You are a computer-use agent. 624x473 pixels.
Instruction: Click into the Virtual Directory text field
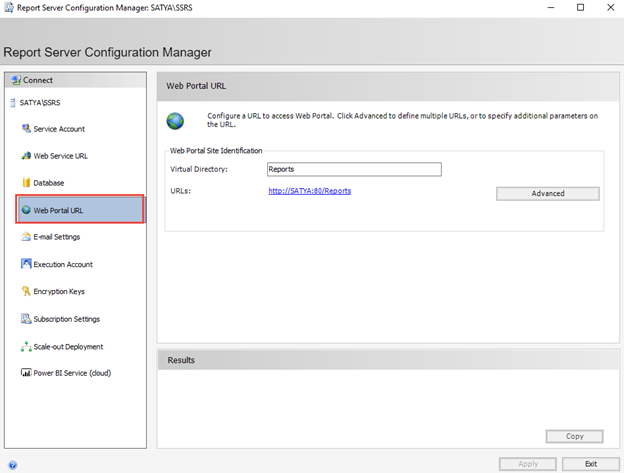pyautogui.click(x=354, y=169)
